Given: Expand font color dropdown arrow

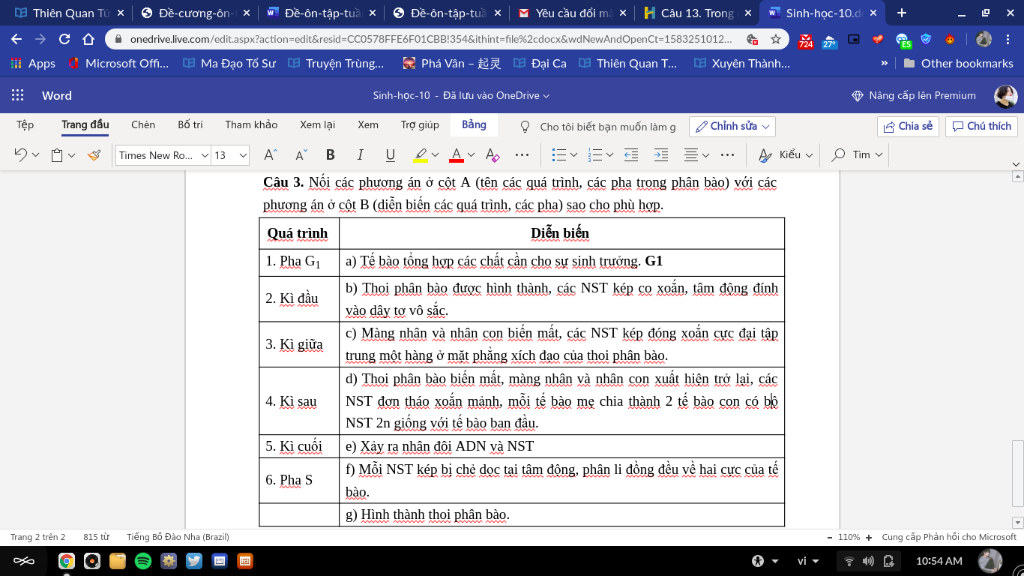Looking at the screenshot, I should (471, 155).
